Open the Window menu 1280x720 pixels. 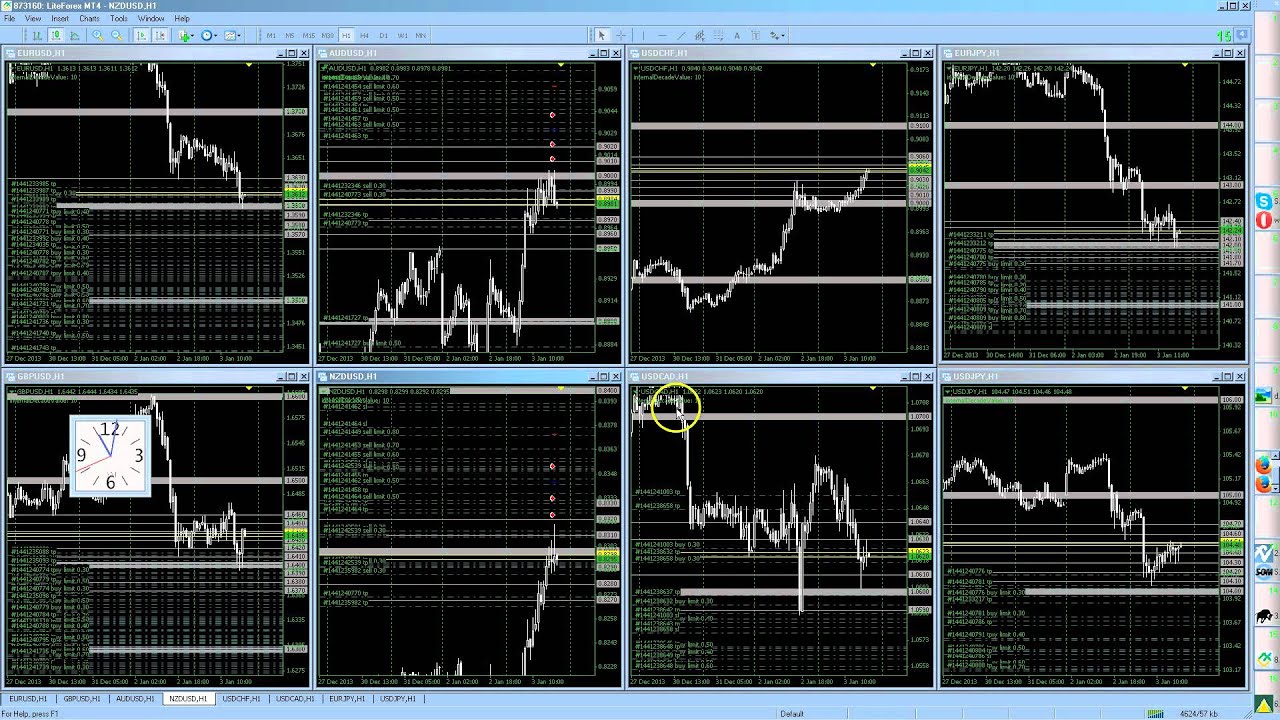(151, 18)
